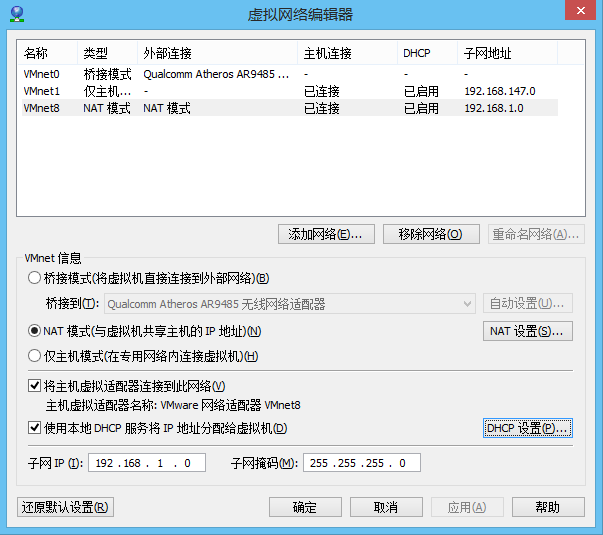
Task: Click the 子网 IP input field
Action: point(147,463)
